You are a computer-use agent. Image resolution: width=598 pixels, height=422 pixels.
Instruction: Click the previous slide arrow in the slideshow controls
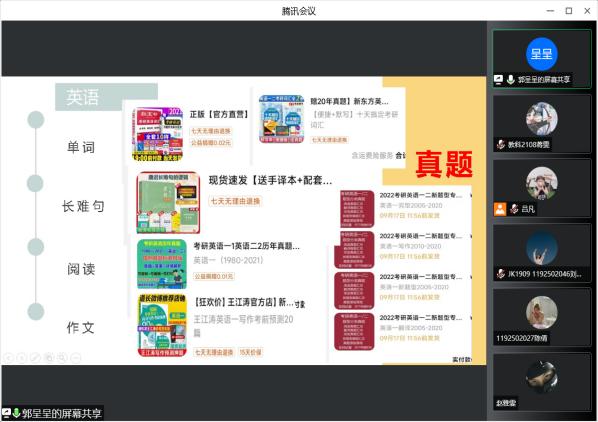[8, 358]
